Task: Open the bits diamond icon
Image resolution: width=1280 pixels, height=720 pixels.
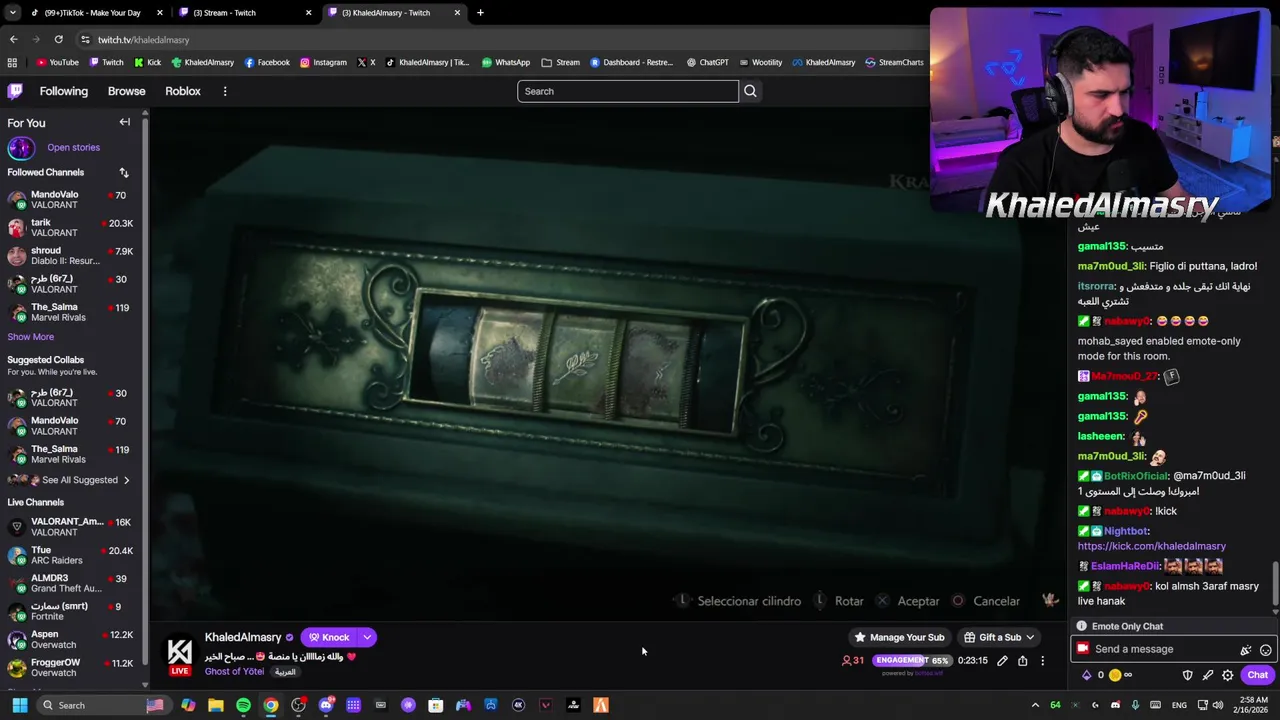Action: coord(1087,675)
